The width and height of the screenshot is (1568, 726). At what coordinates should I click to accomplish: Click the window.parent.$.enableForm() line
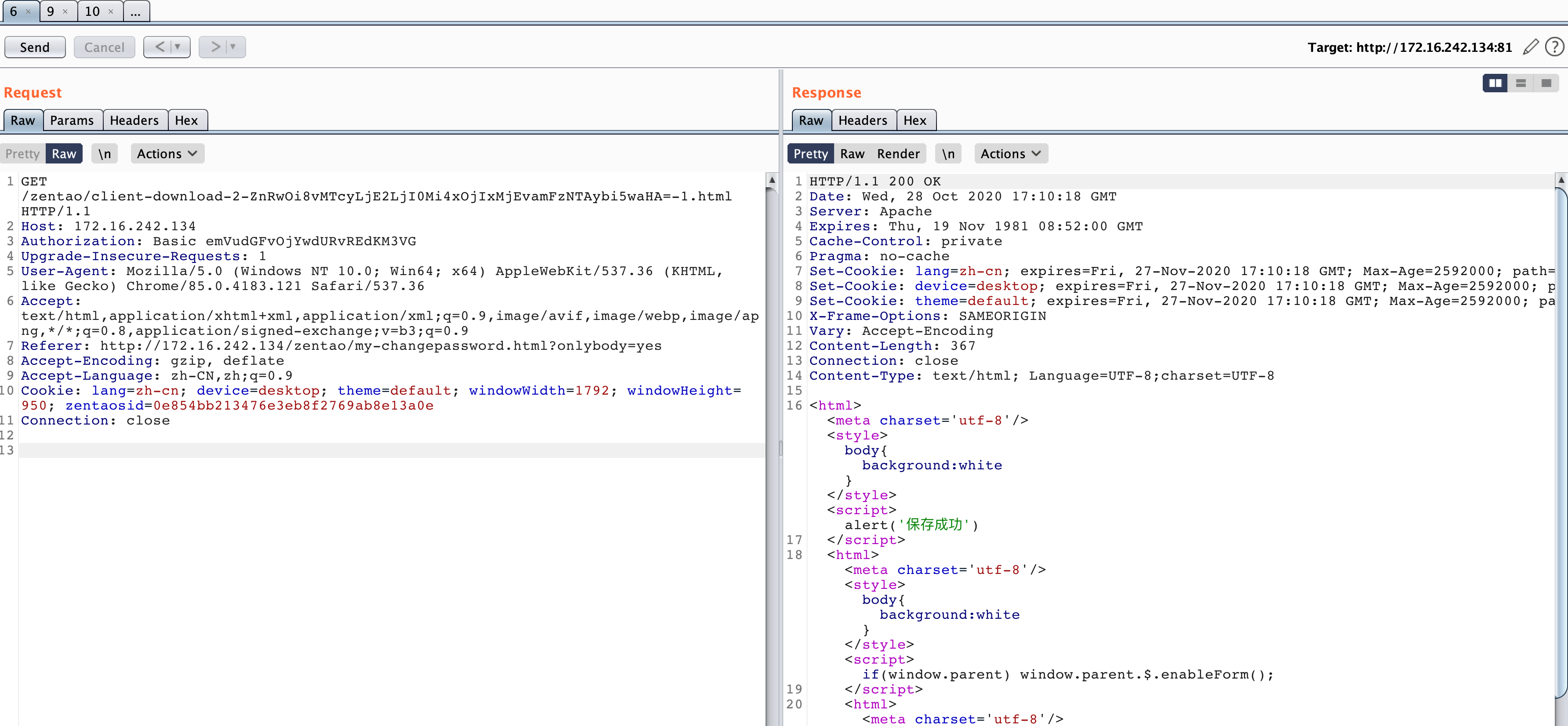click(x=1067, y=674)
